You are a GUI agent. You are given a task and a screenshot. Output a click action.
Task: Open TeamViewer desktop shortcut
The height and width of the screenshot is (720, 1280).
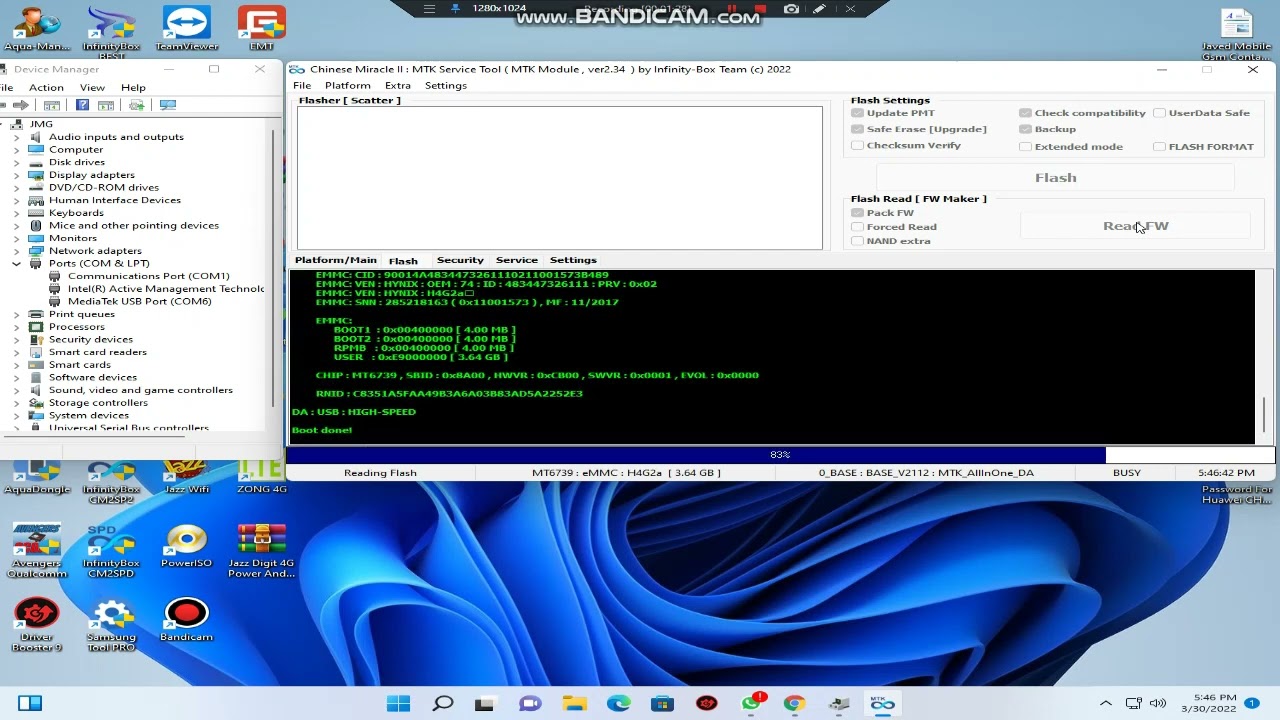[186, 28]
